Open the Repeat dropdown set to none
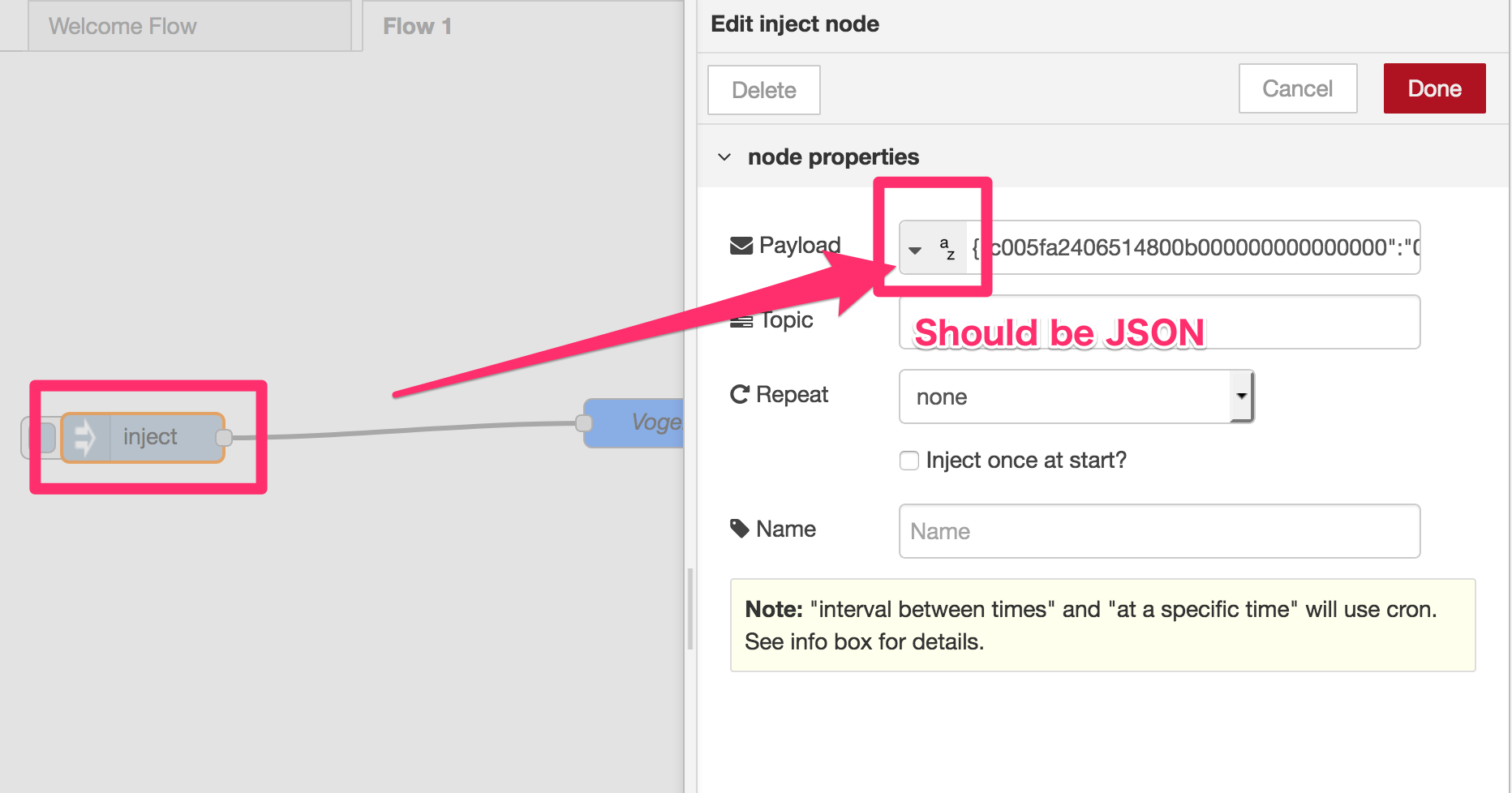 point(1076,396)
